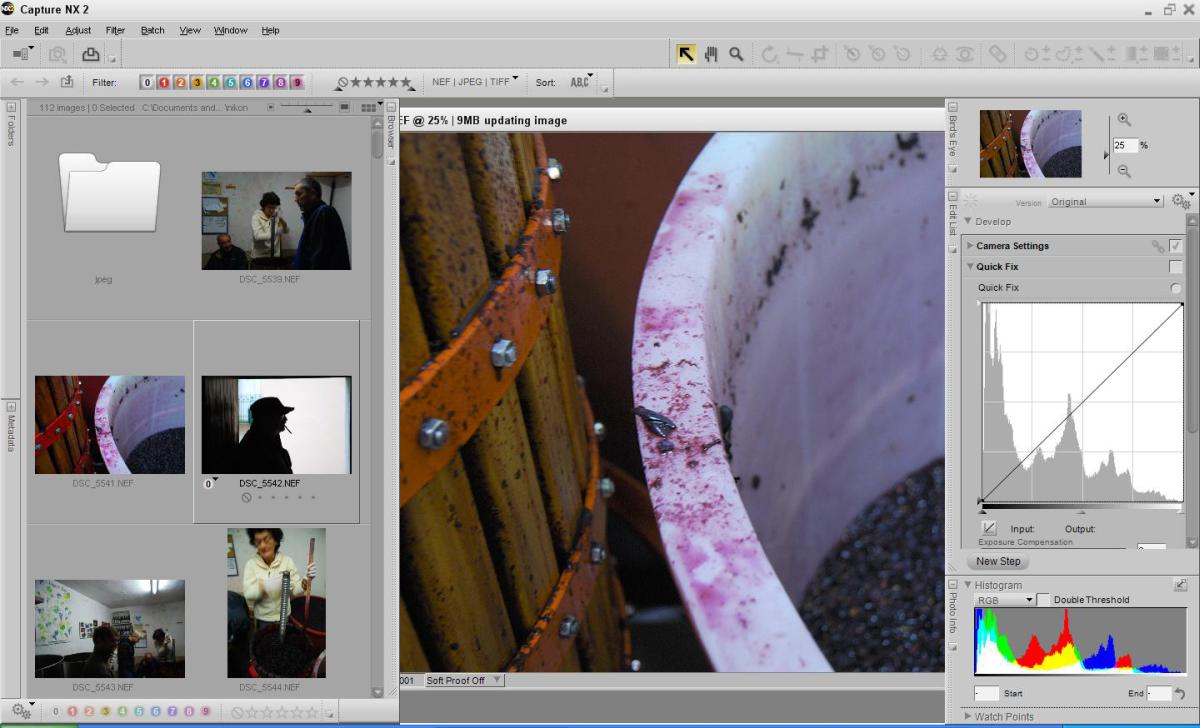Open the Adjust menu
The width and height of the screenshot is (1200, 728).
[78, 30]
